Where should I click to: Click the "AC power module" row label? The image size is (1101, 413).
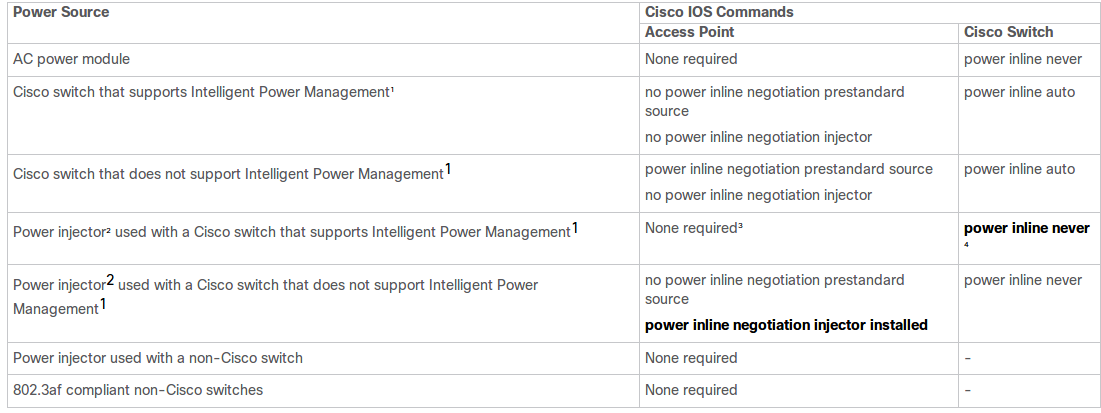click(71, 59)
